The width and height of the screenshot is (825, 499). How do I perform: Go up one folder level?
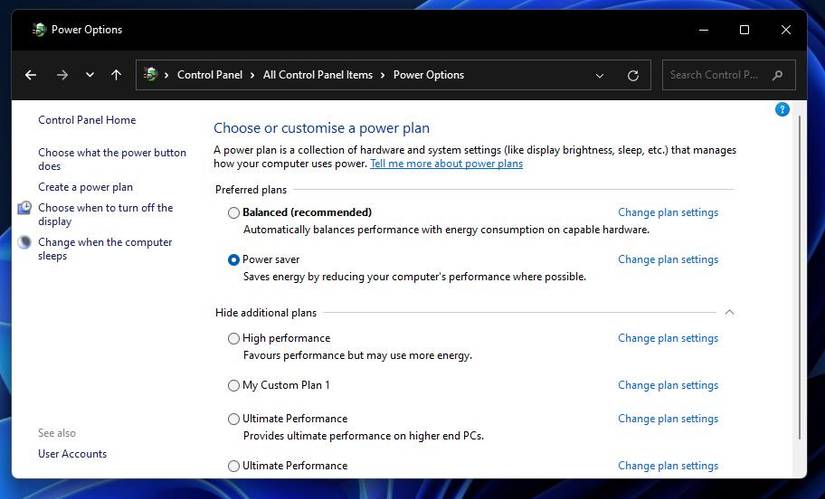click(x=116, y=75)
